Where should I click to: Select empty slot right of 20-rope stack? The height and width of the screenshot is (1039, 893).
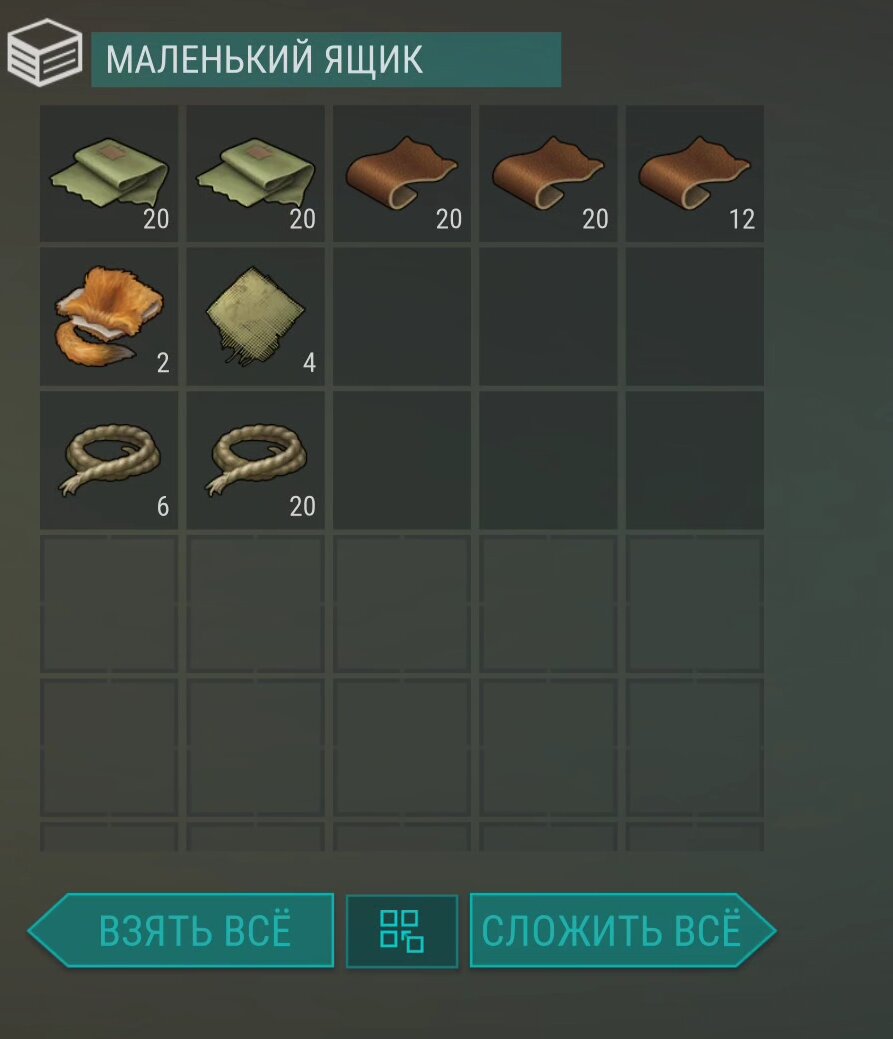(x=402, y=461)
